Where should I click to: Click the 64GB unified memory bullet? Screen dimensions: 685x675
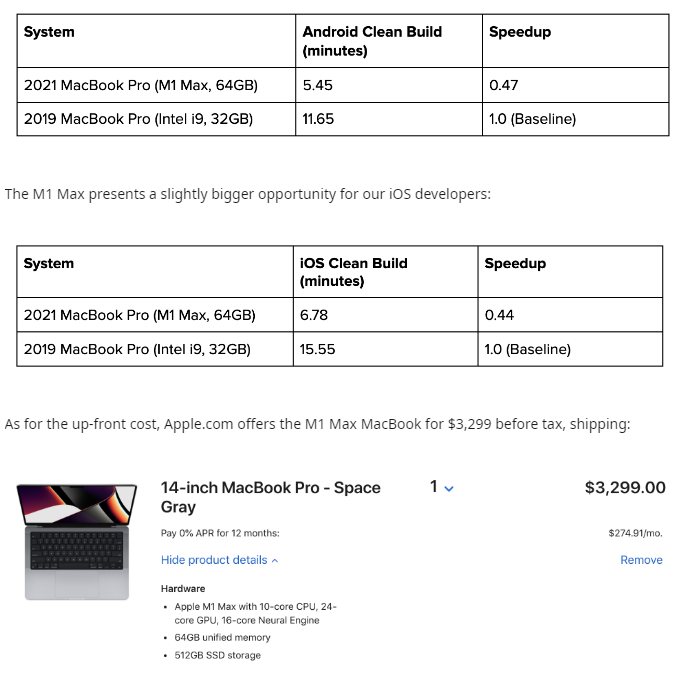pyautogui.click(x=222, y=637)
